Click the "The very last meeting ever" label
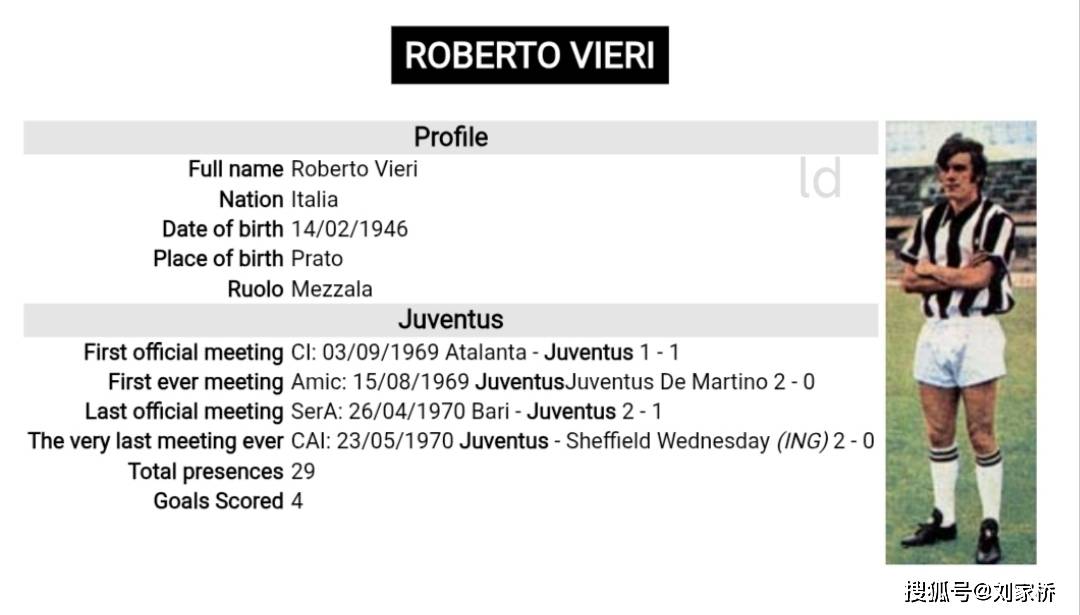Screen dimensions: 1080x615 click(155, 442)
